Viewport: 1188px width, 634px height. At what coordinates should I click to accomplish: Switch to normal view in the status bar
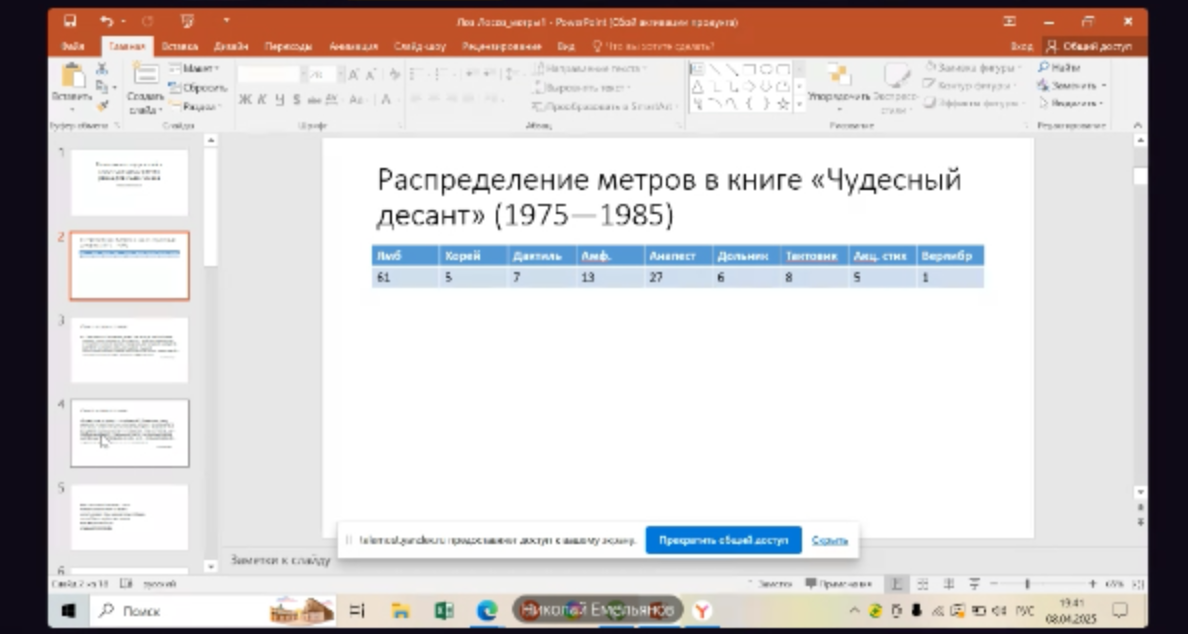click(x=896, y=584)
